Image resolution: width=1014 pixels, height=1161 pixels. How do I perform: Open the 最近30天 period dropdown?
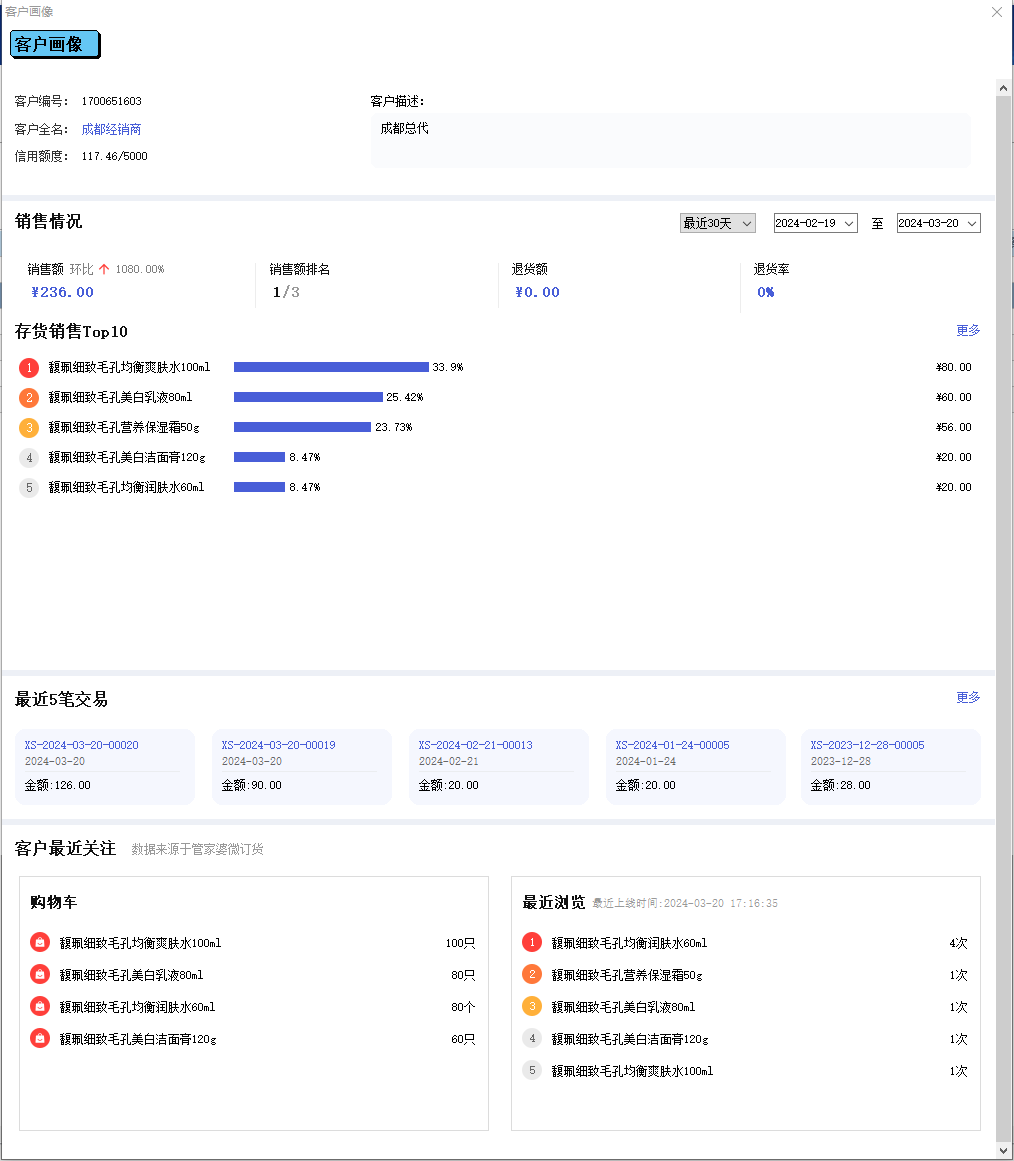(718, 223)
